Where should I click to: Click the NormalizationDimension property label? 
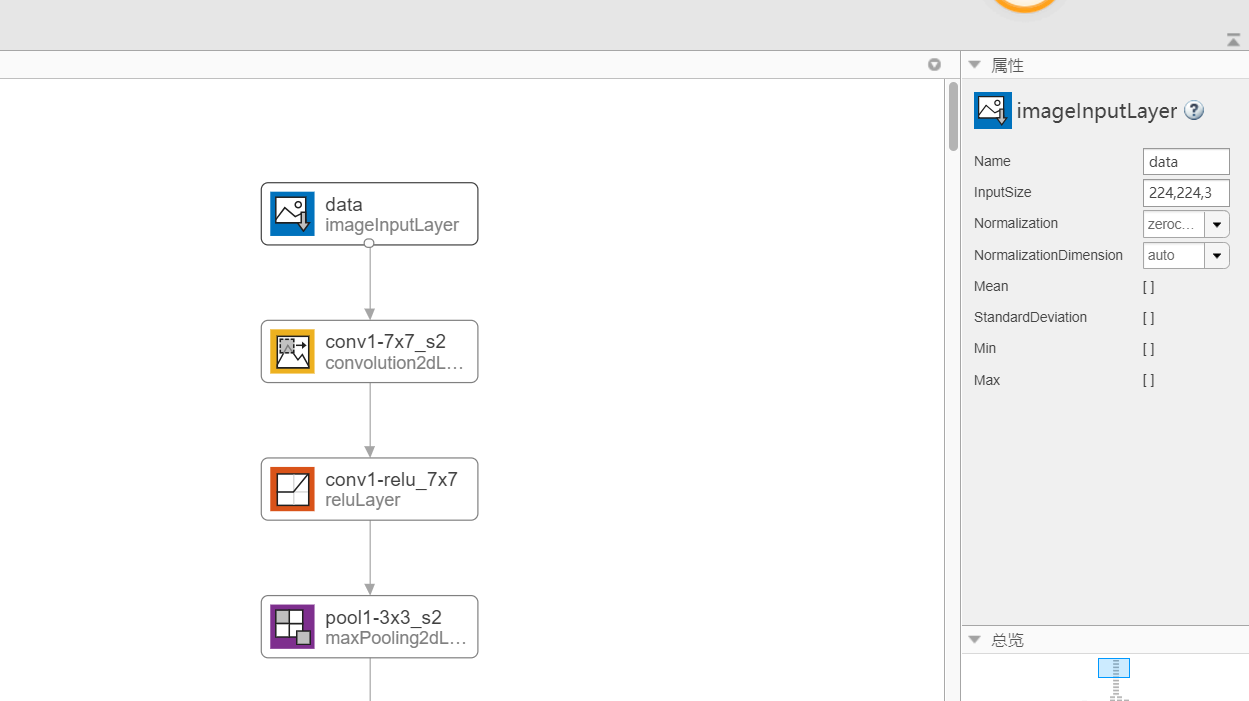click(x=1048, y=255)
